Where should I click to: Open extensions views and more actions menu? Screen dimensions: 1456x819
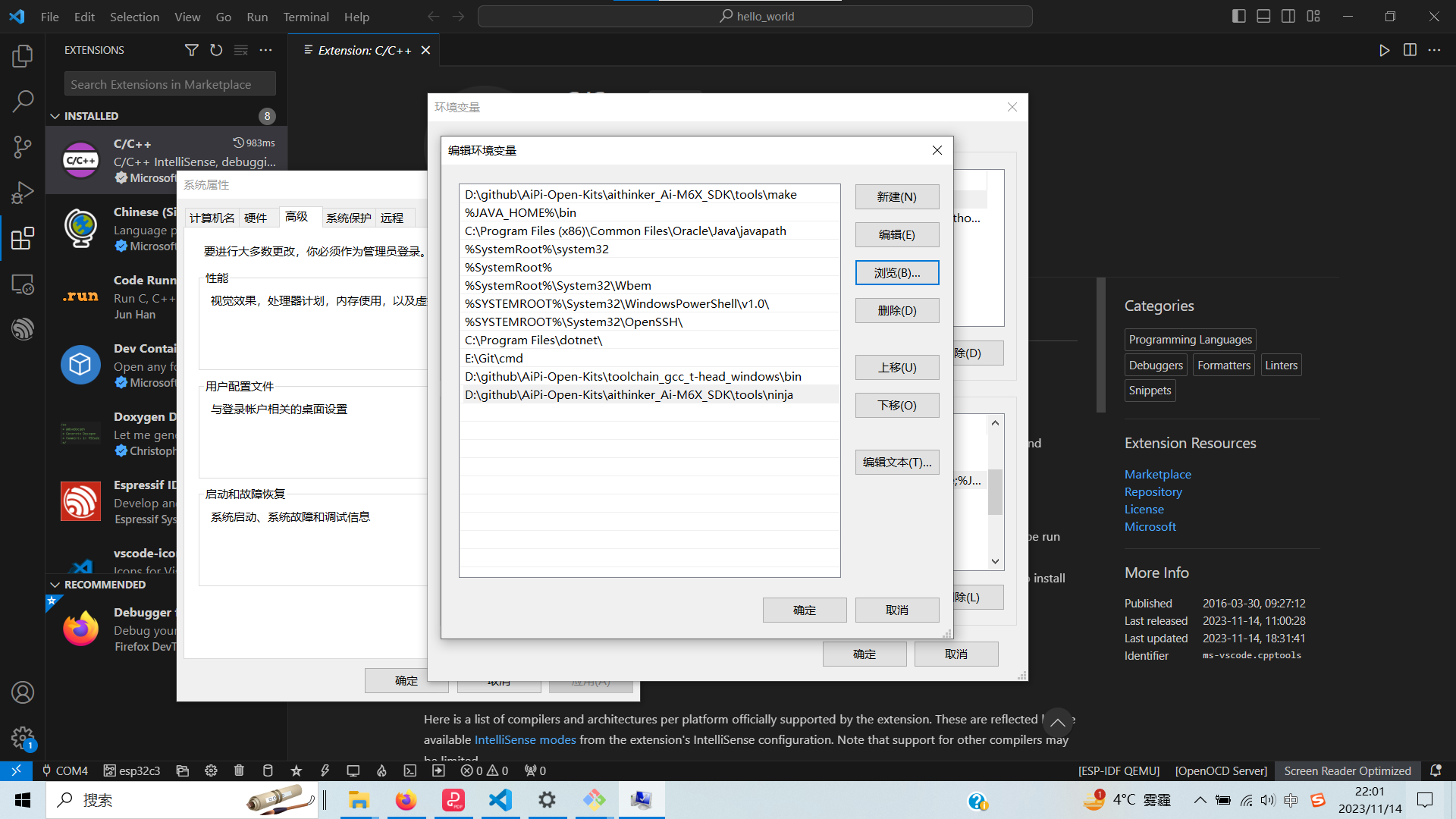click(265, 50)
